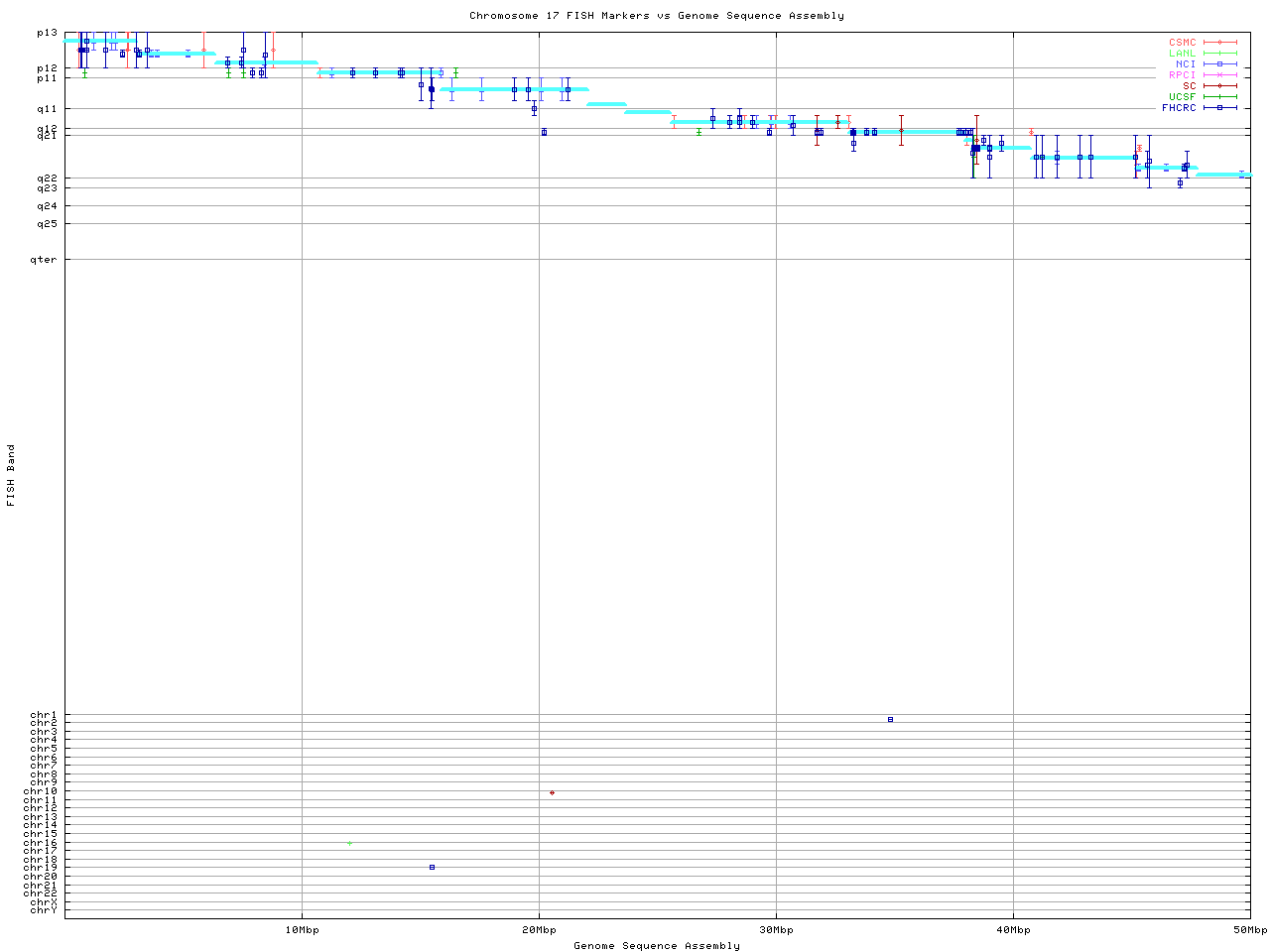This screenshot has height=952, width=1270.
Task: Click the 40Mbp x-axis tick label
Action: tap(1013, 930)
